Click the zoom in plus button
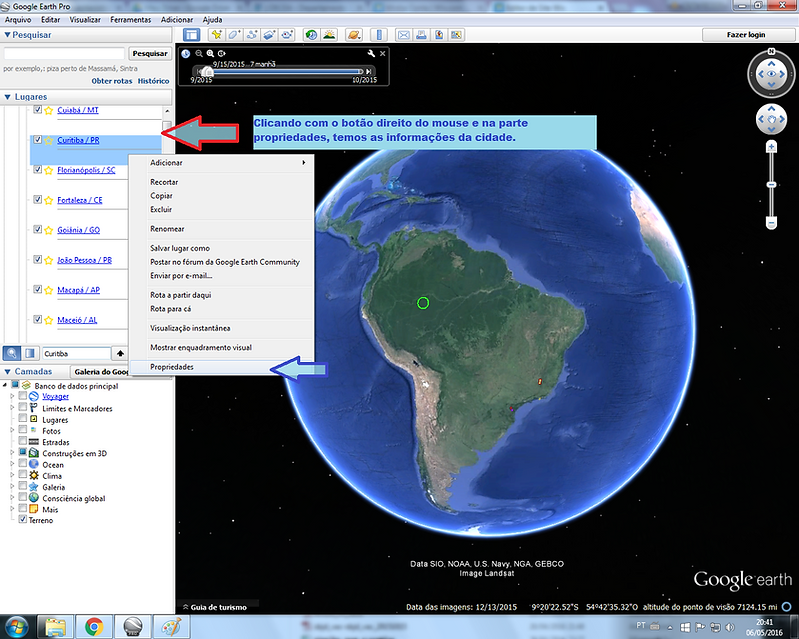Screen dimensions: 799x639 tap(771, 147)
